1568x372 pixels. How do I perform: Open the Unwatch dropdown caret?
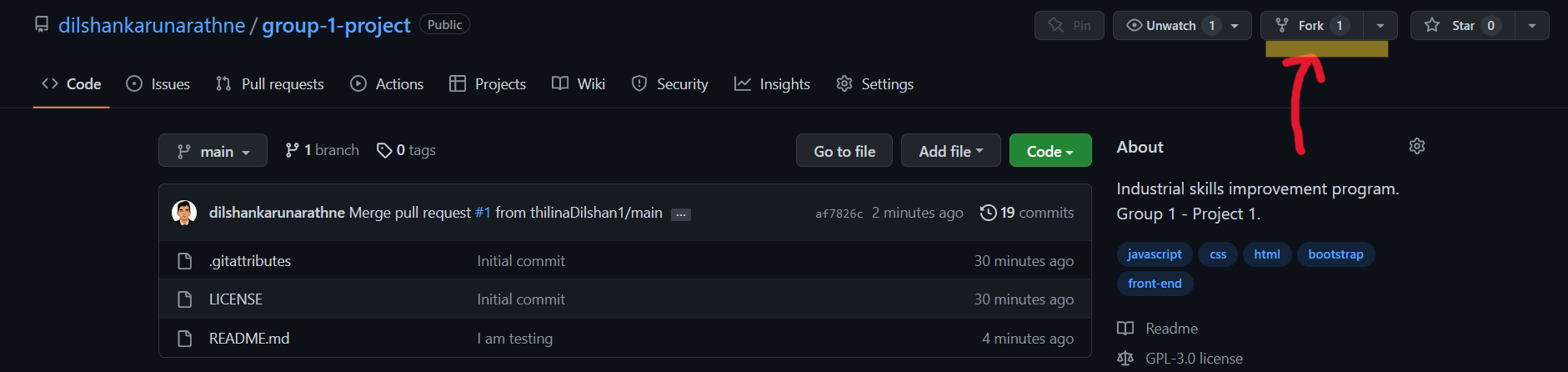pyautogui.click(x=1235, y=26)
